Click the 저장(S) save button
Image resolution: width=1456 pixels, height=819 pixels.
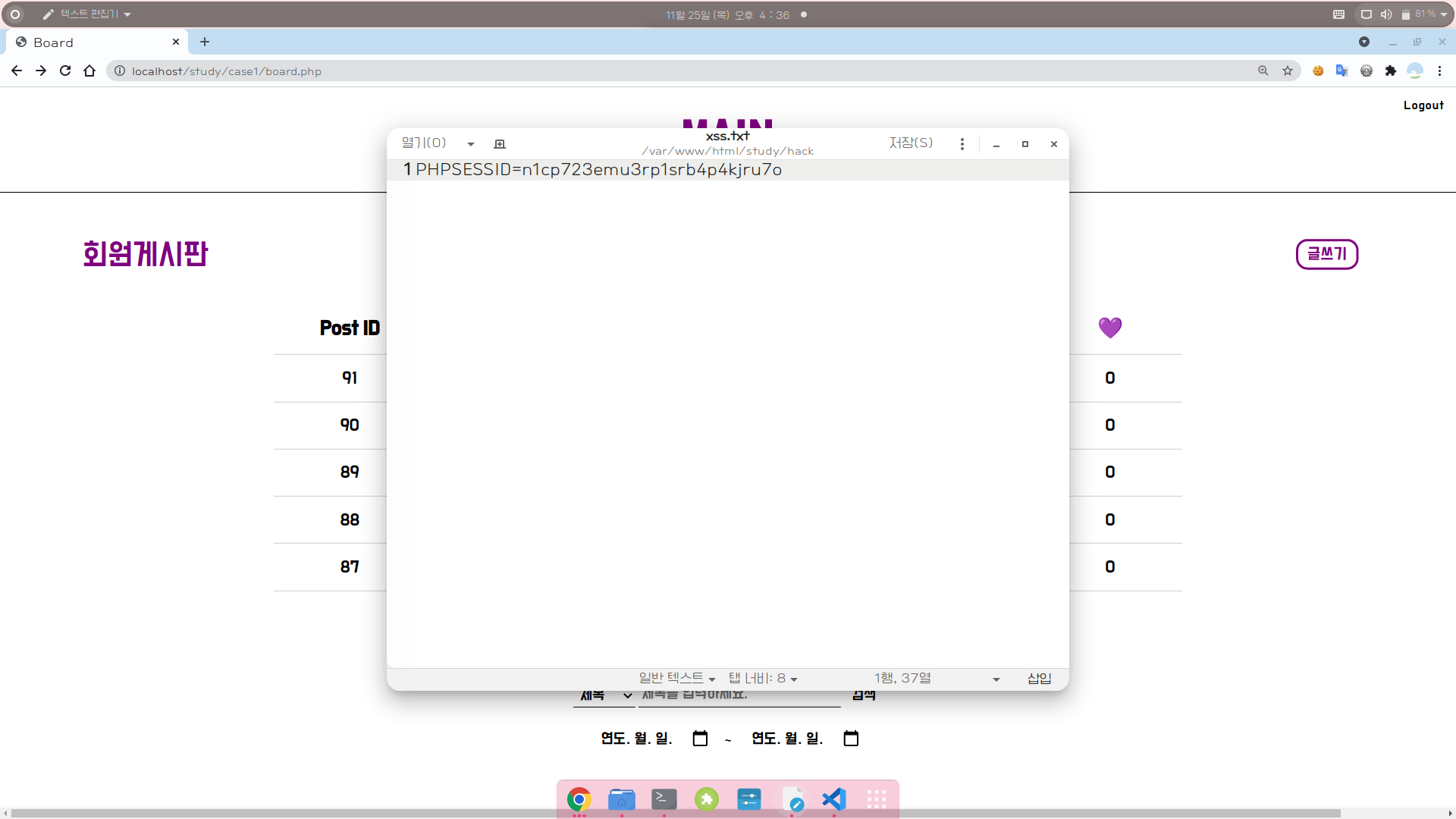(911, 143)
